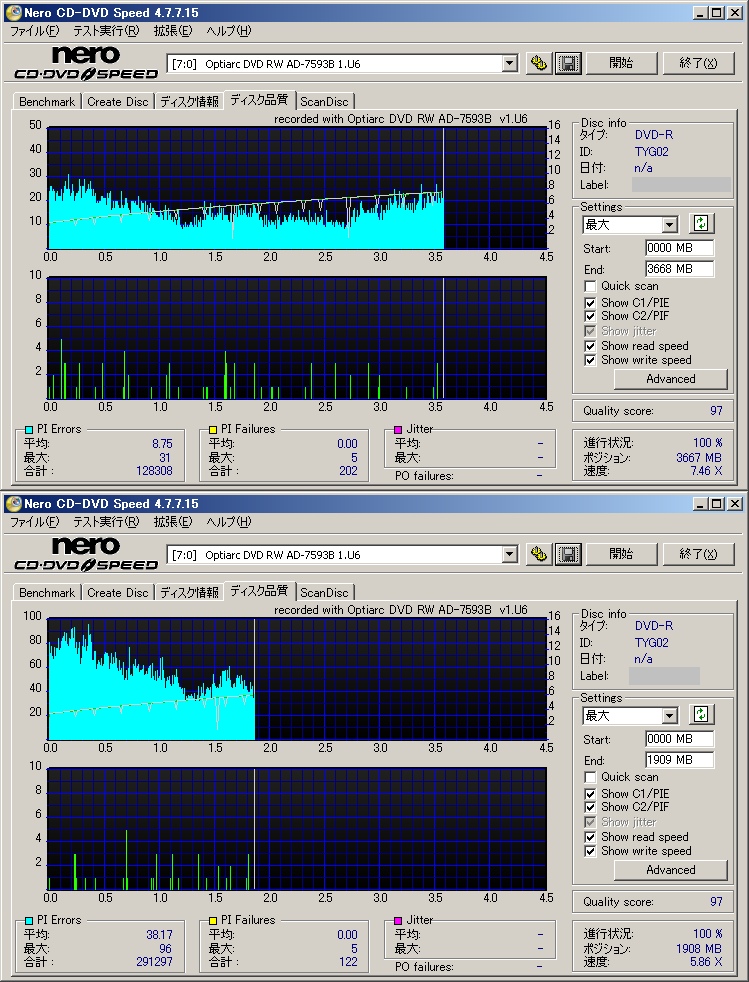Screen dimensions: 749x982
Task: Click 開始 button in bottom window
Action: pos(621,554)
